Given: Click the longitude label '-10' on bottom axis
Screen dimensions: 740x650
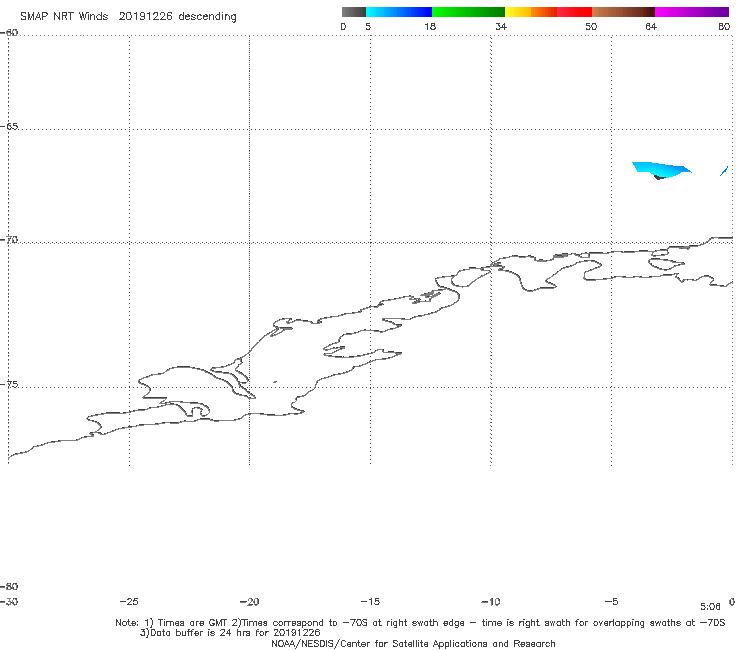Looking at the screenshot, I should 491,601.
